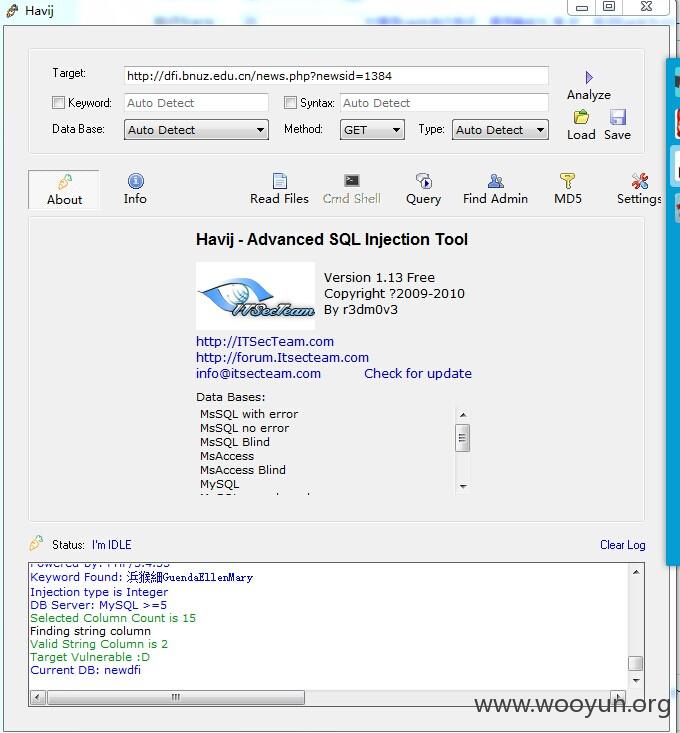Open the Query tool icon
Viewport: 680px width, 733px height.
[x=423, y=181]
